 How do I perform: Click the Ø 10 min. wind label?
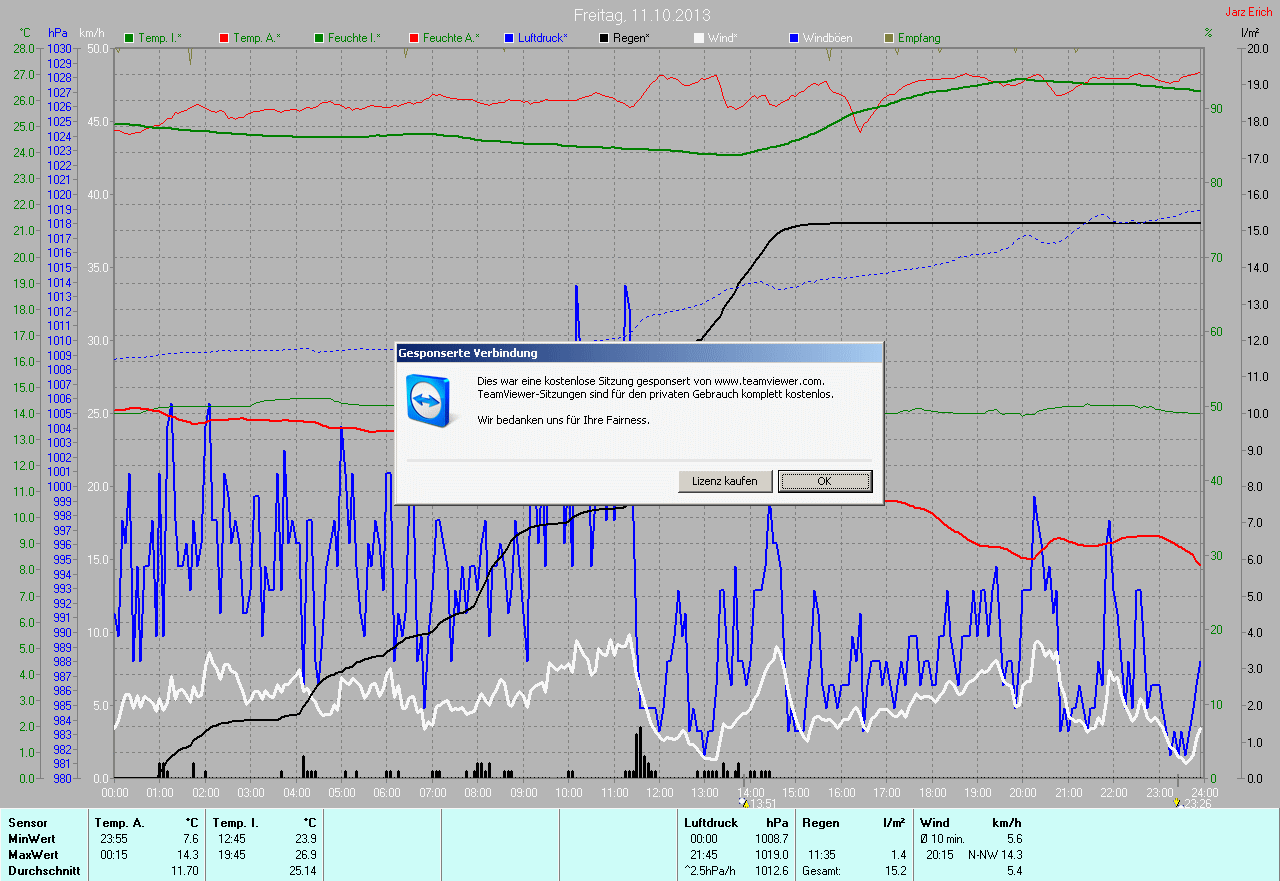pos(942,839)
